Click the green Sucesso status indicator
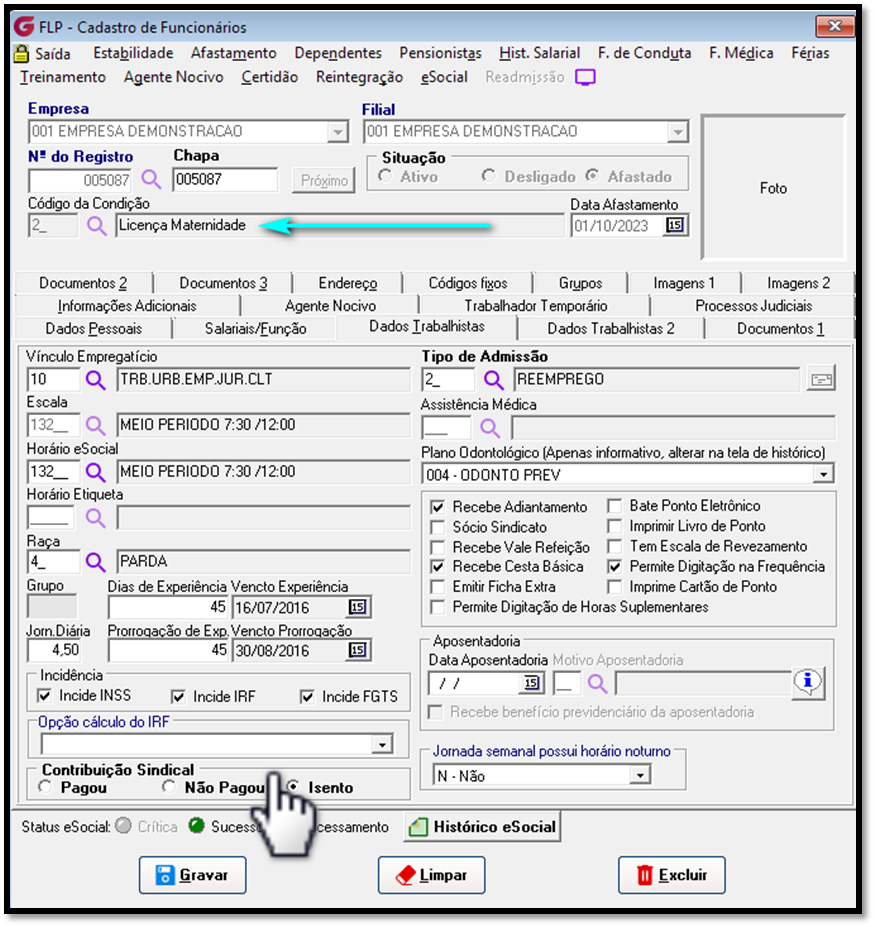875x927 pixels. tap(196, 825)
